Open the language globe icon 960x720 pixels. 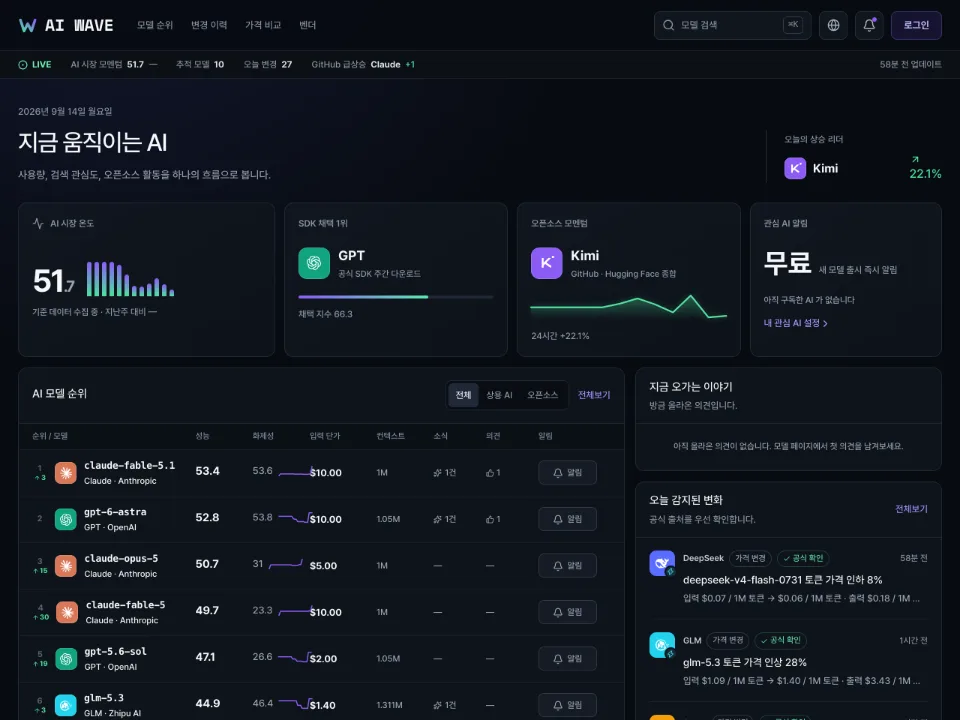(x=833, y=25)
